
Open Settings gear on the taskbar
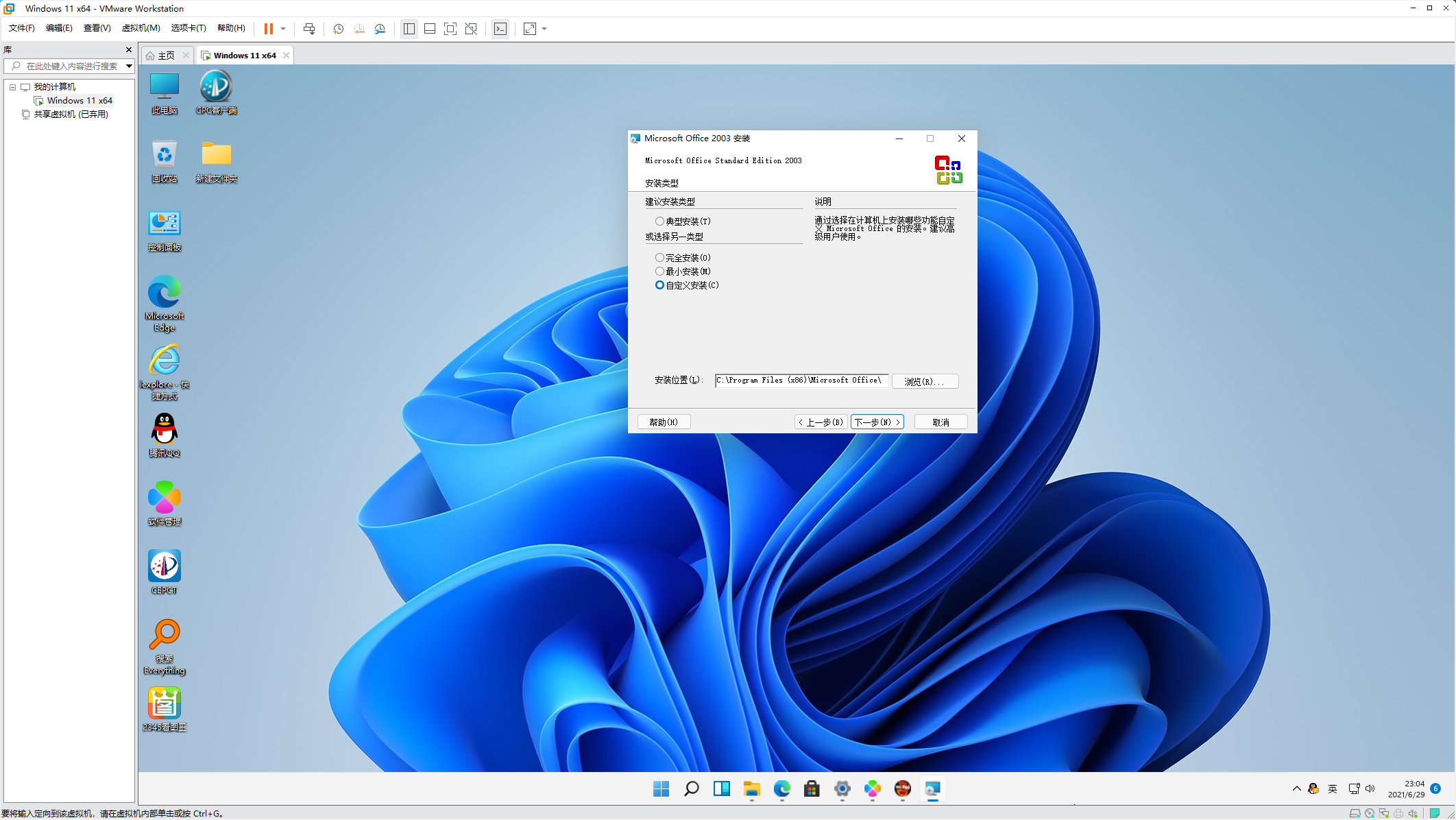coord(842,789)
